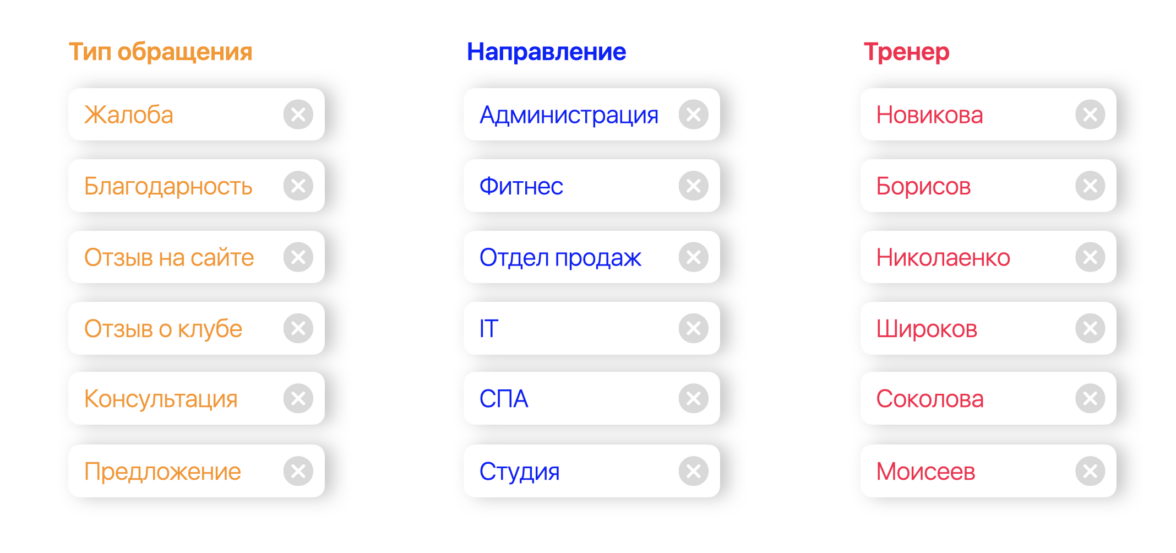Remove trainer Новикова tag
1176x553 pixels.
click(x=1090, y=115)
